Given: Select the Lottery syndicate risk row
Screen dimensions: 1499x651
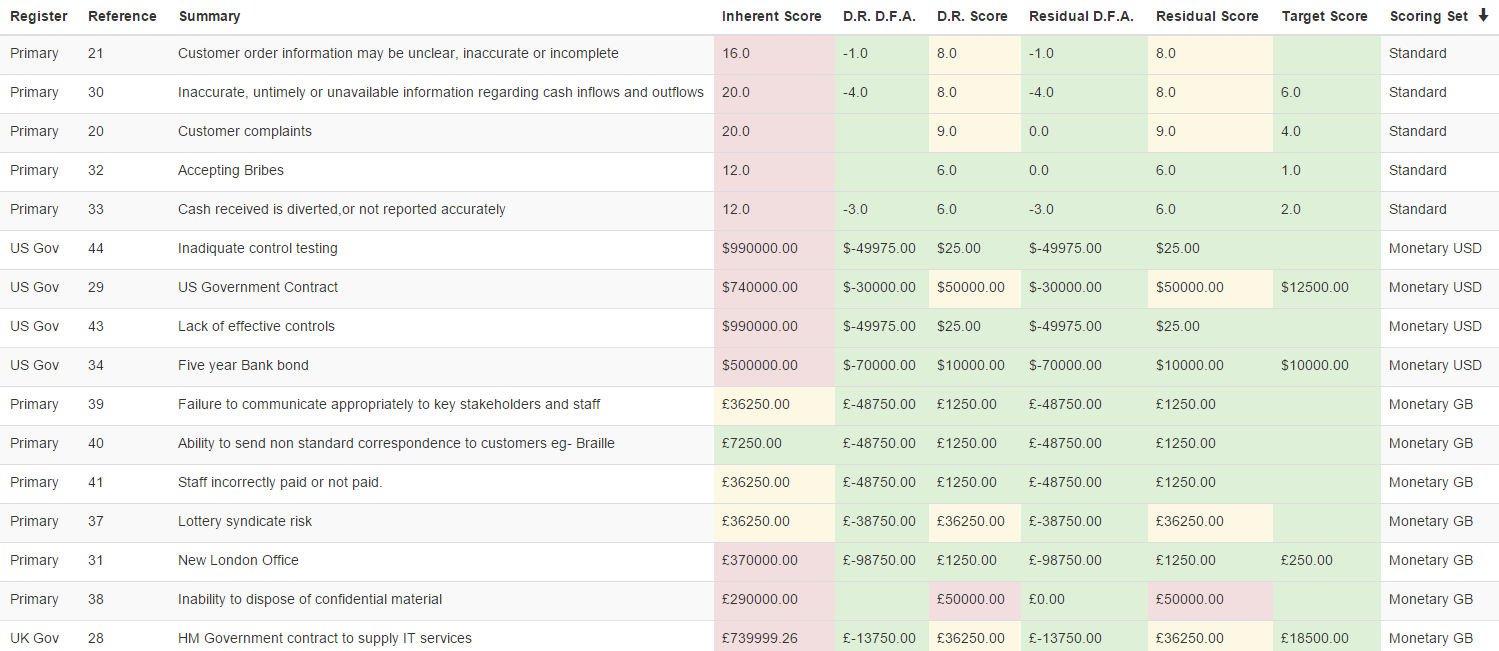Looking at the screenshot, I should [x=245, y=522].
